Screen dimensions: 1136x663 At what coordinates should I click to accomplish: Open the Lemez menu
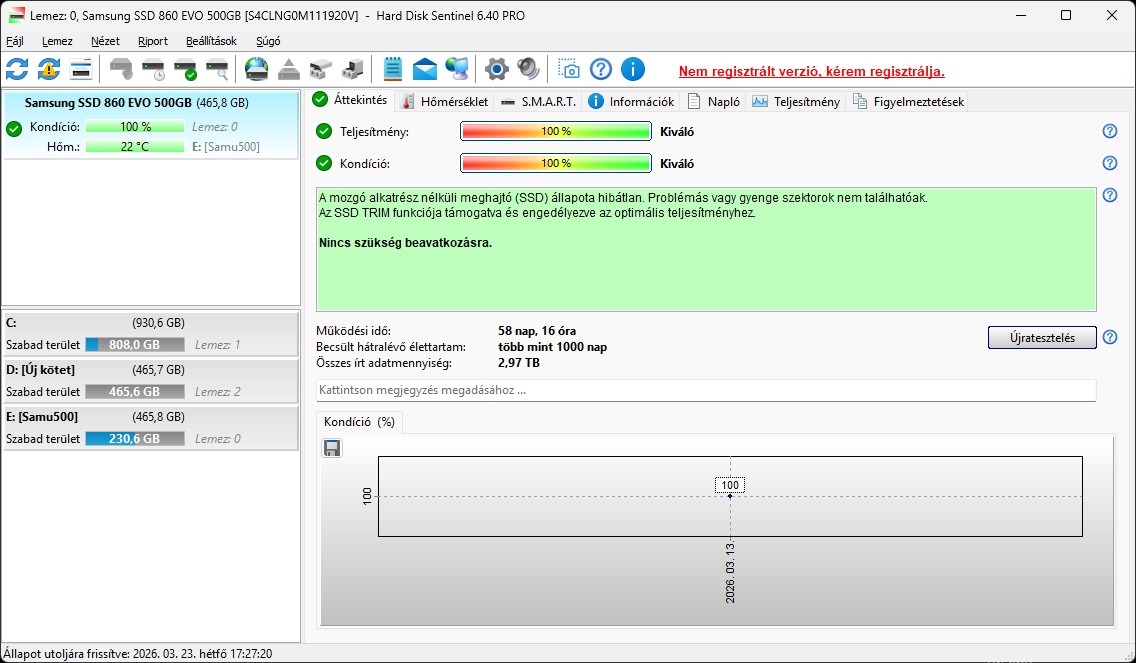coord(57,41)
